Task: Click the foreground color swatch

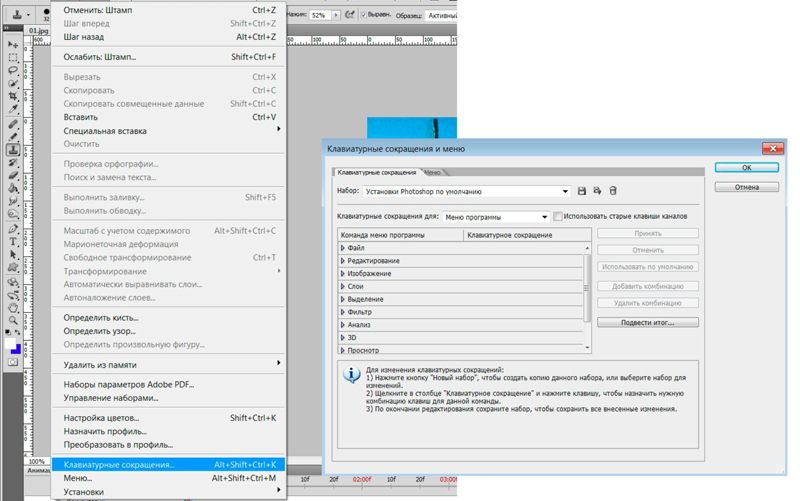Action: 10,343
